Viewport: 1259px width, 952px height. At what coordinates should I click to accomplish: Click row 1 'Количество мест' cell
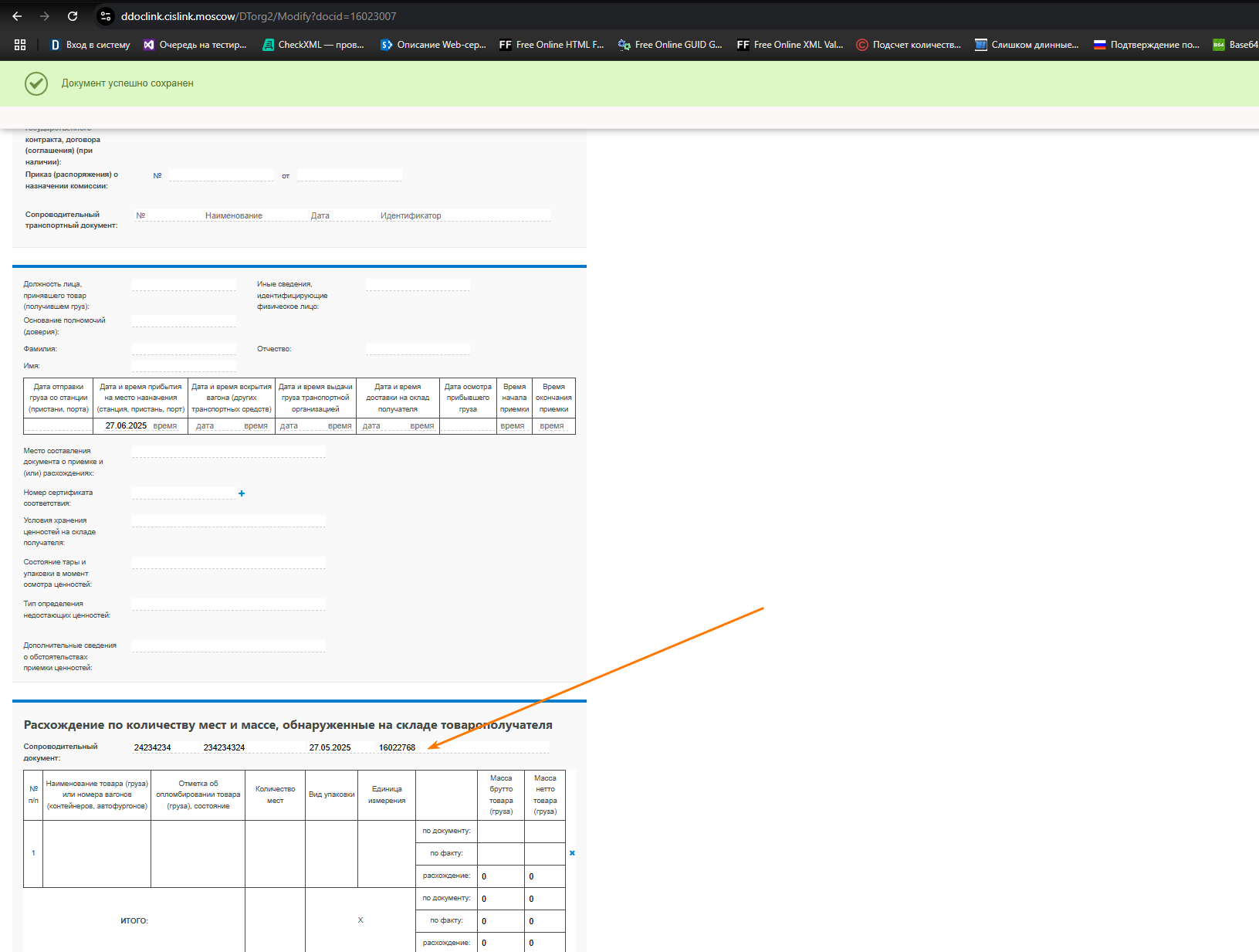tap(275, 853)
